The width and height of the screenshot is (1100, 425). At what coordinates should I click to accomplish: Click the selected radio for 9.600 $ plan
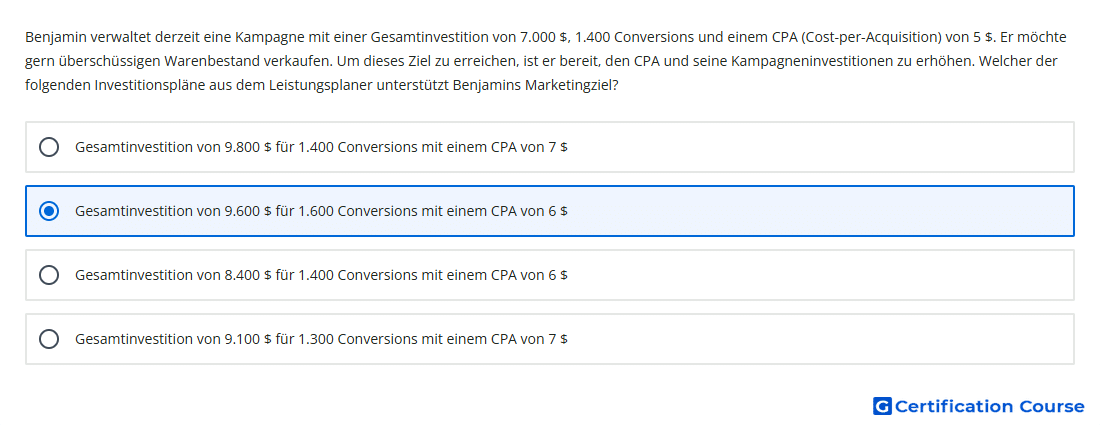click(x=48, y=211)
